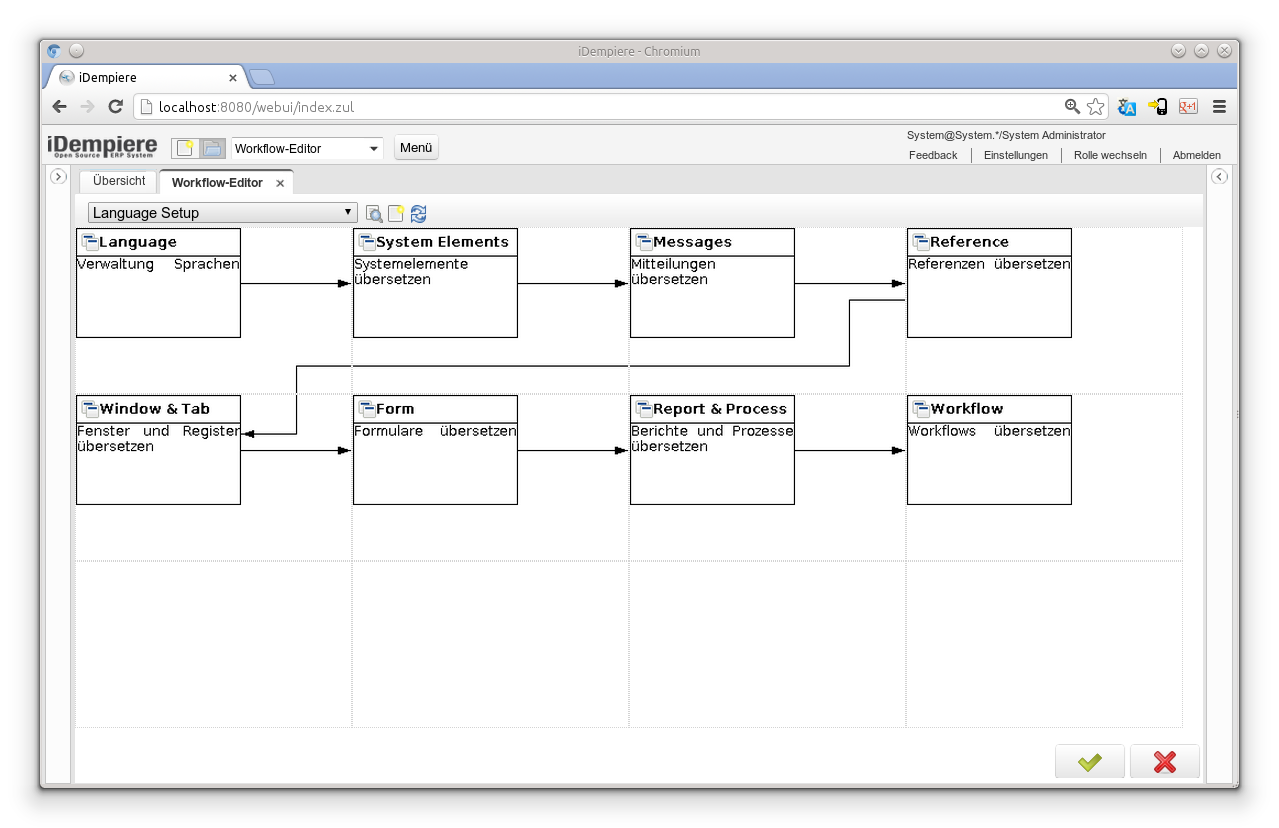Cancel with the red X button
The width and height of the screenshot is (1279, 828).
pos(1164,762)
